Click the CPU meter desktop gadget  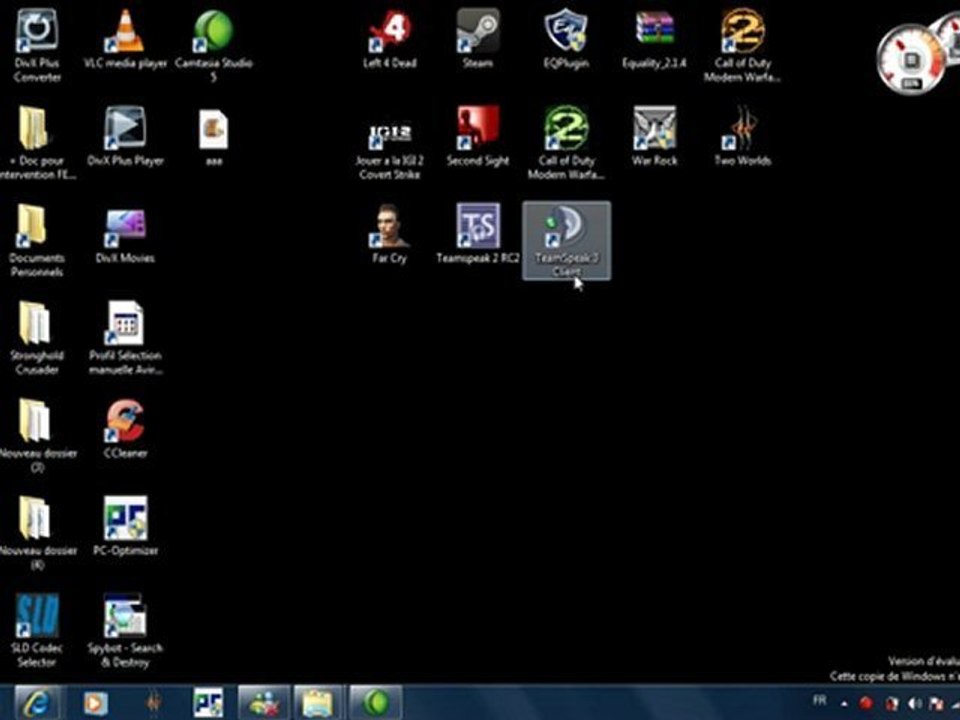point(912,60)
